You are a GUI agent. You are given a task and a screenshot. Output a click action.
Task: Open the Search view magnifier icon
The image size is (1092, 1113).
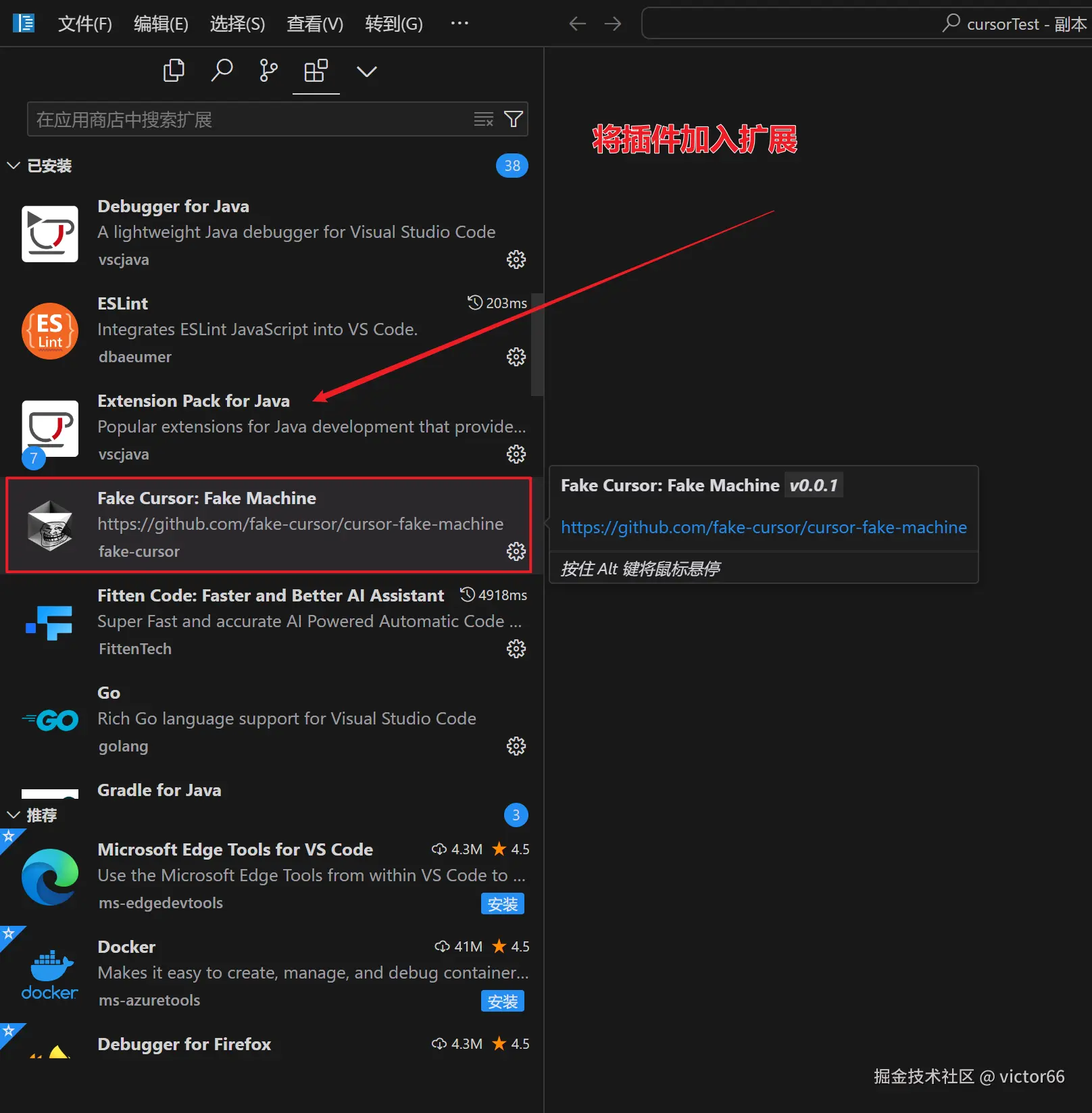point(222,70)
